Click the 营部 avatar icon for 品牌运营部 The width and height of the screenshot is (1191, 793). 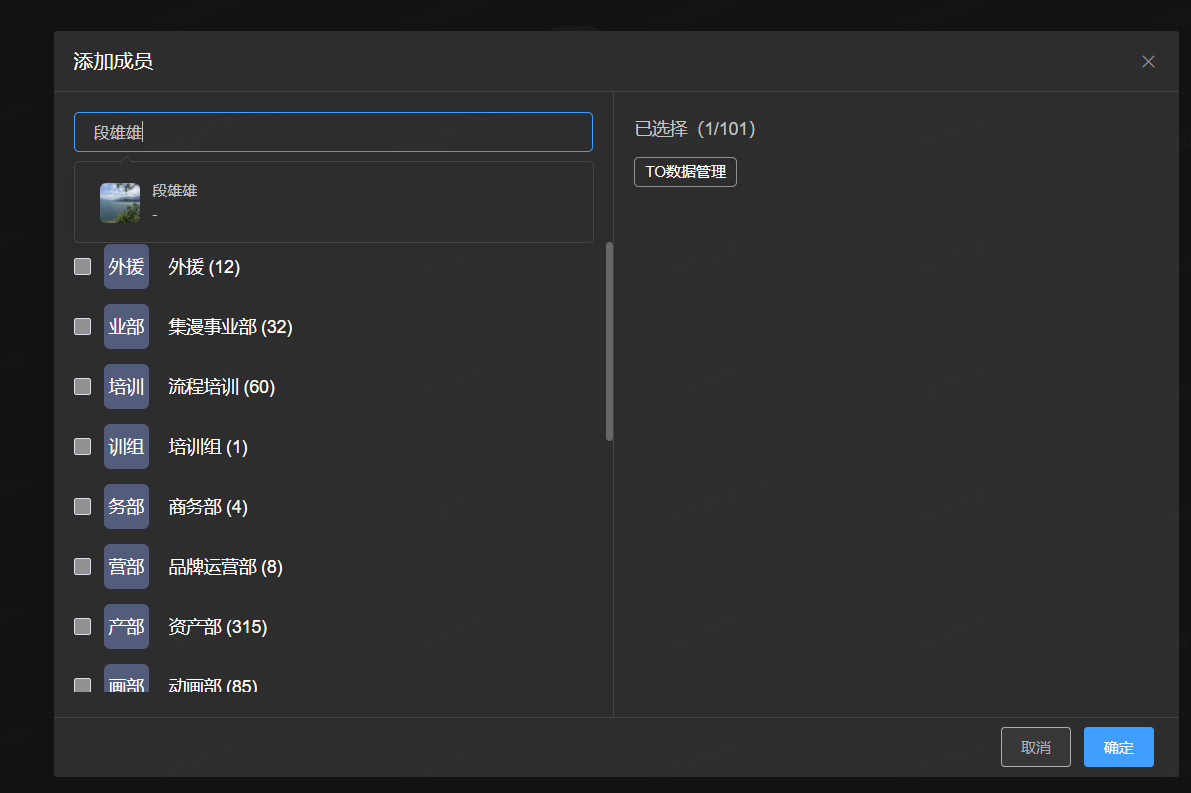coord(126,567)
